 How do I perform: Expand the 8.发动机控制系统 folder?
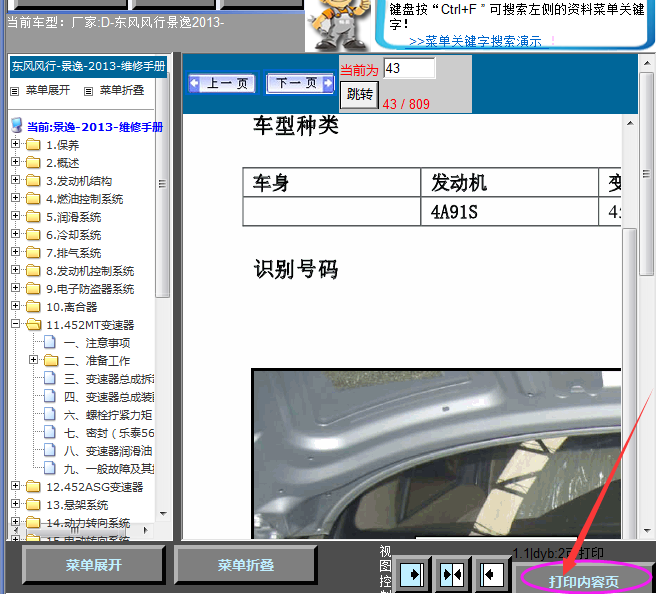[15, 269]
